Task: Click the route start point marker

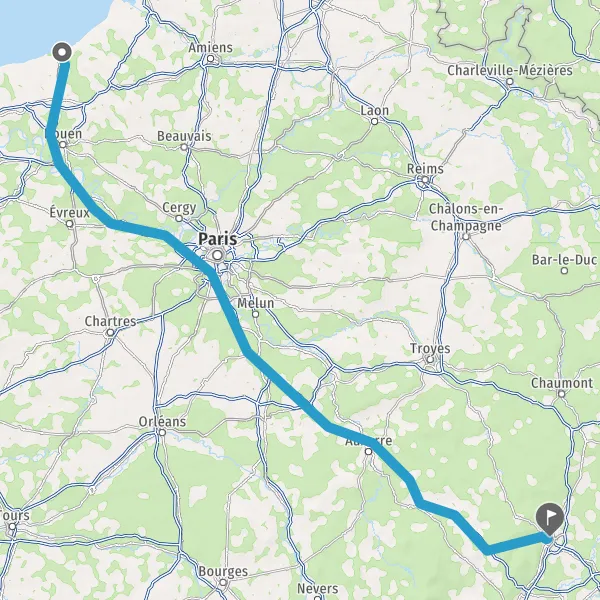Action: coord(62,52)
